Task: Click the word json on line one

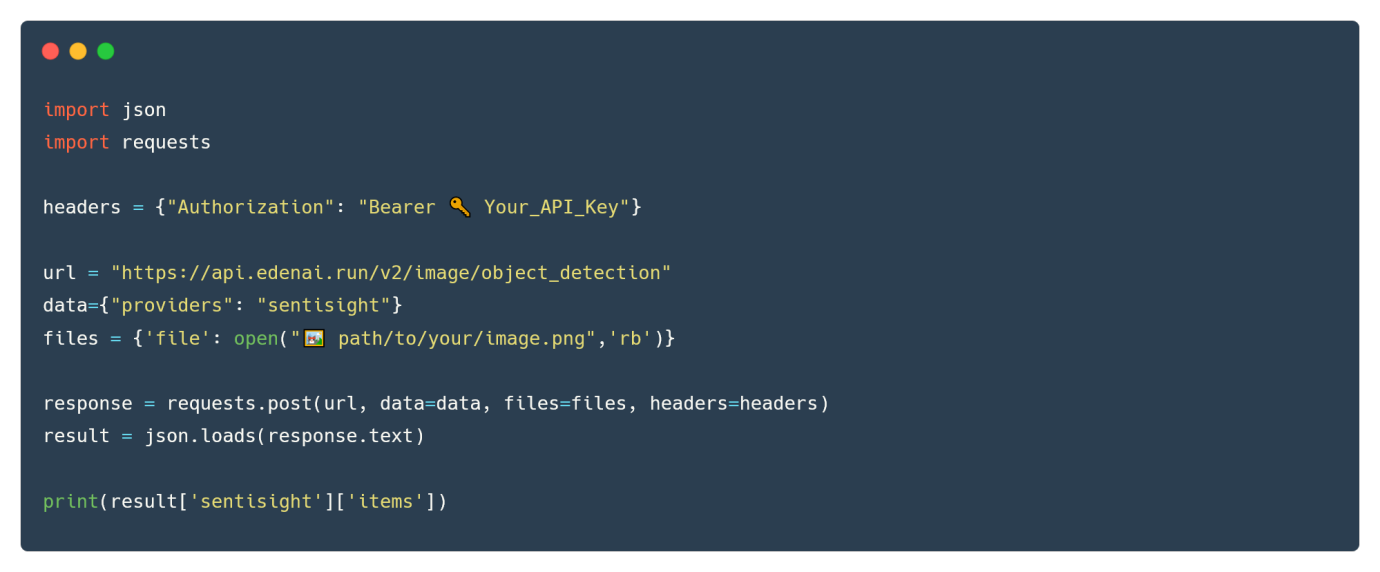Action: pos(144,110)
